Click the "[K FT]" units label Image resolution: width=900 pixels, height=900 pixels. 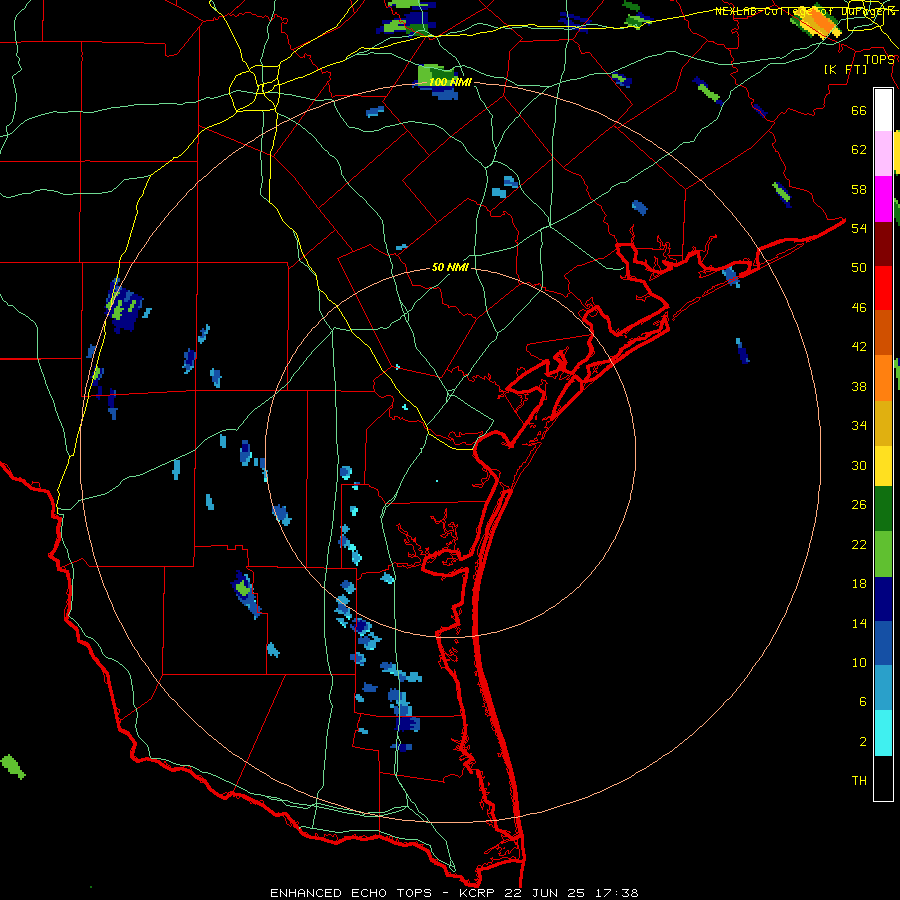(845, 70)
